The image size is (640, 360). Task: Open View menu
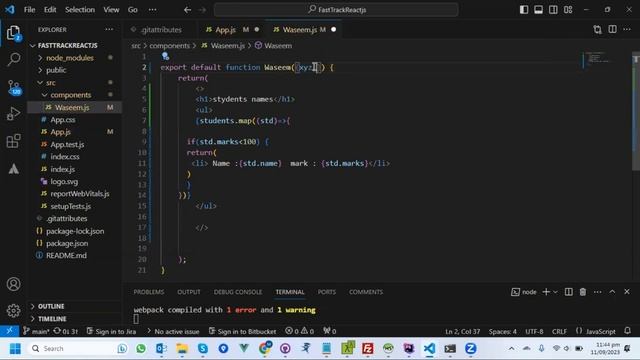(111, 9)
